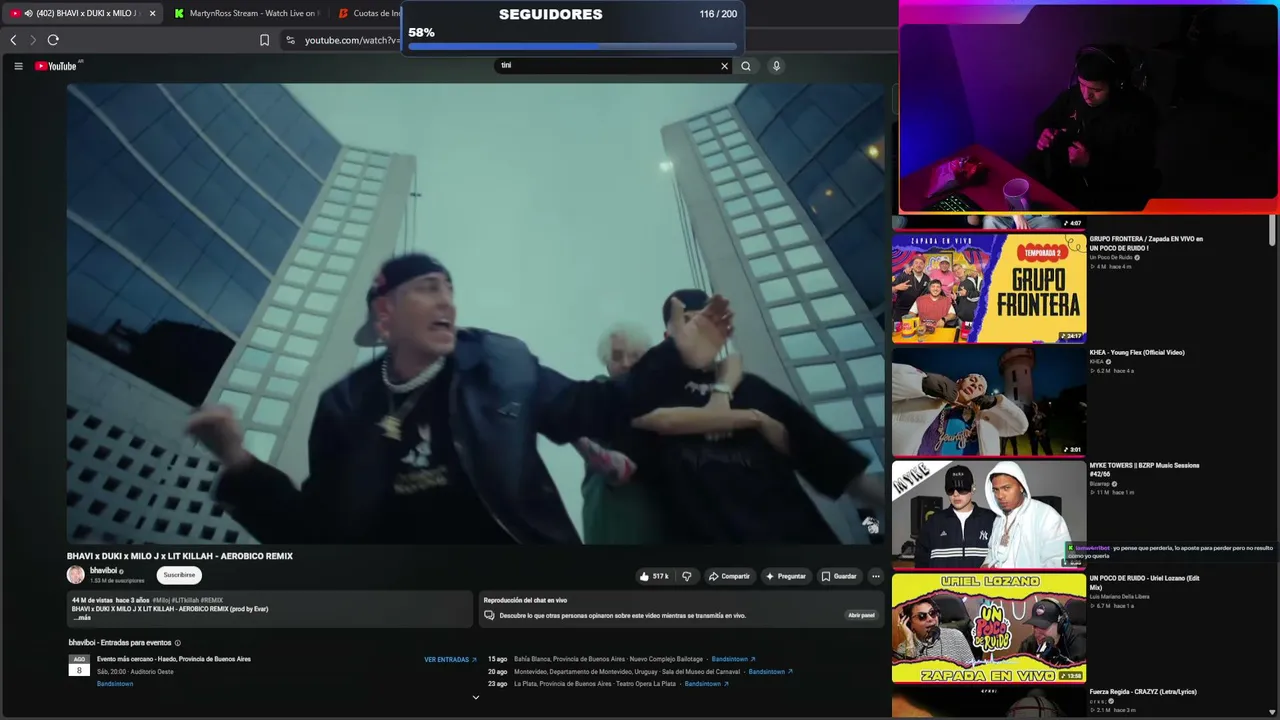Viewport: 1280px width, 720px height.
Task: Reload the page with the refresh icon
Action: click(x=53, y=40)
